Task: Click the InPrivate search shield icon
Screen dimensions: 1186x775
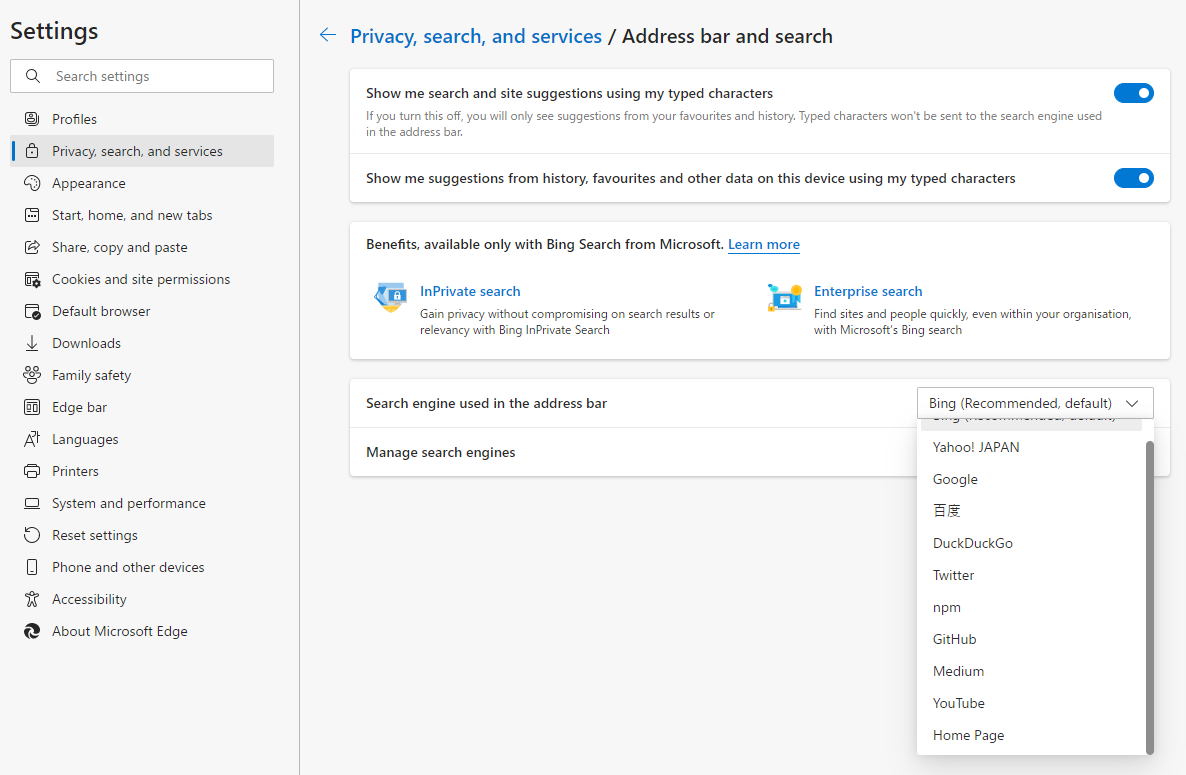Action: [x=391, y=297]
